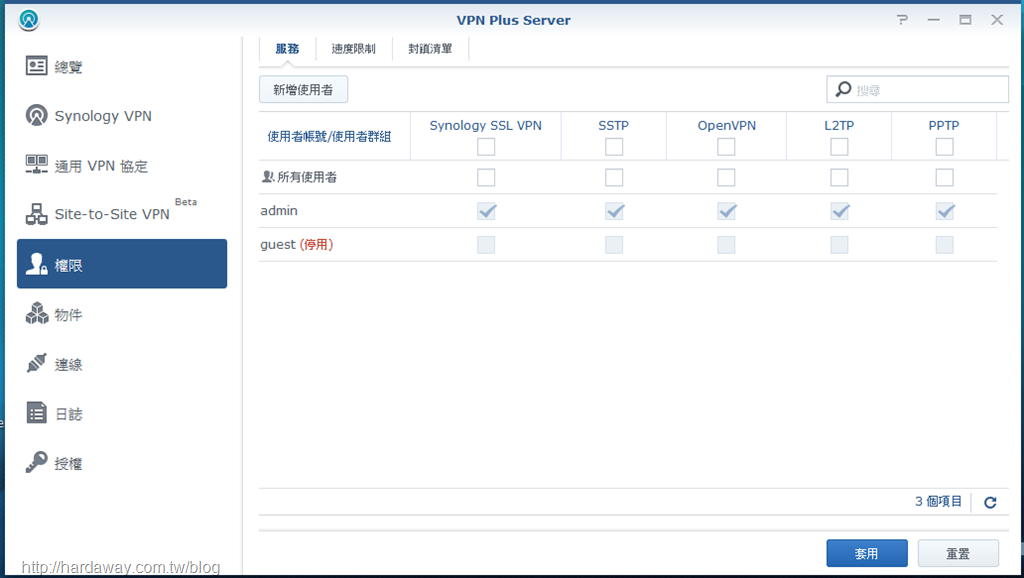Click guest L2TP checkbox
1024x578 pixels.
pyautogui.click(x=839, y=245)
